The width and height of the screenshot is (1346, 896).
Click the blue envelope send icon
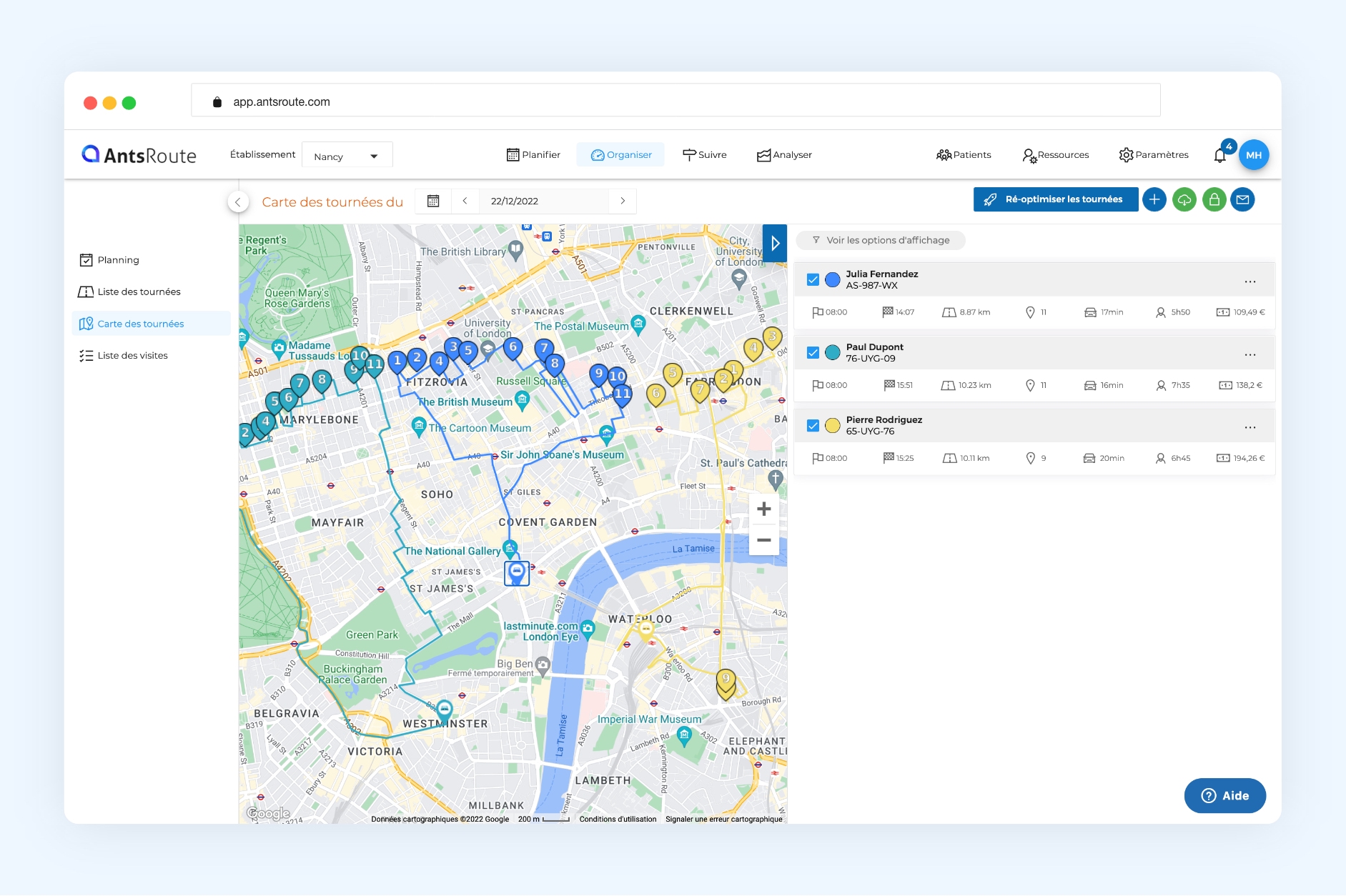coord(1243,199)
